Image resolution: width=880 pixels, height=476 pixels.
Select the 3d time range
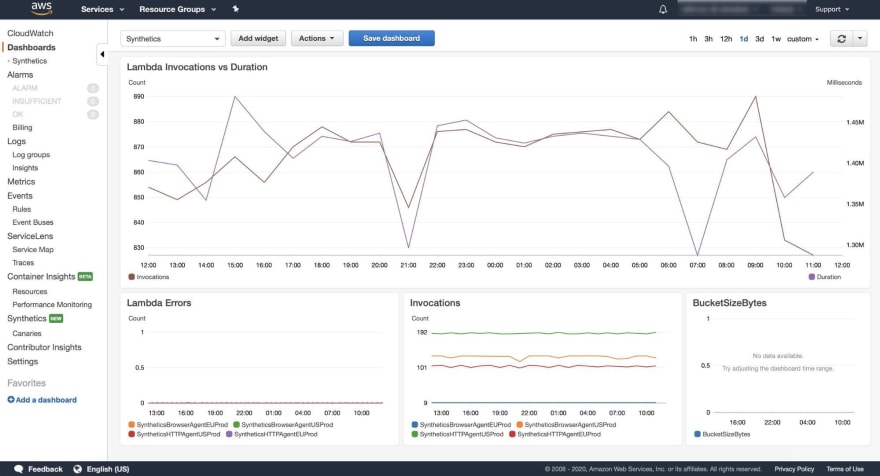click(x=759, y=39)
